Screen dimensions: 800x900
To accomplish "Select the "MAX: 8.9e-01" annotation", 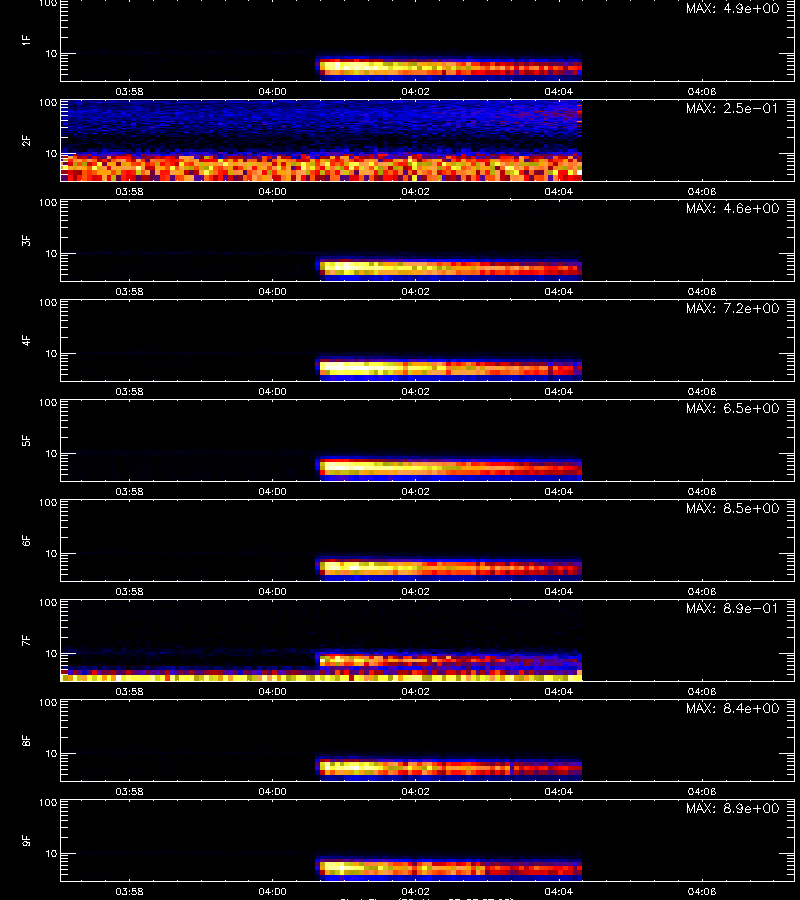I will [732, 608].
